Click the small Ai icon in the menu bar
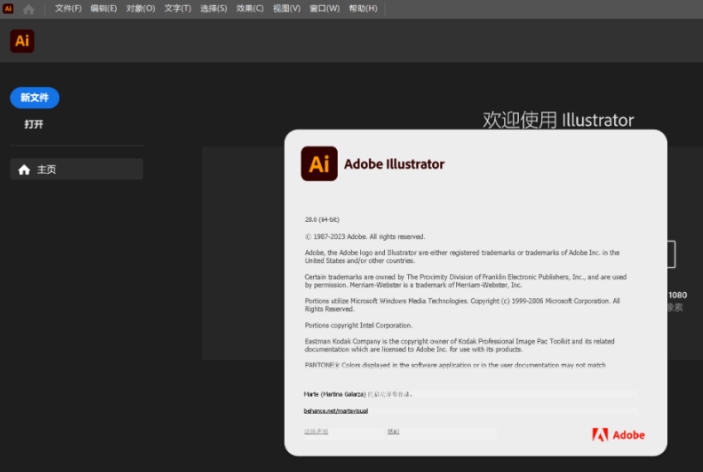 click(8, 8)
